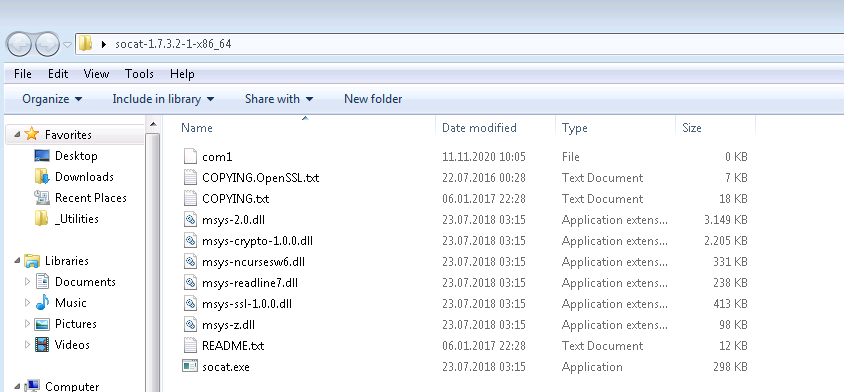Select the COPYING.txt file icon

191,199
